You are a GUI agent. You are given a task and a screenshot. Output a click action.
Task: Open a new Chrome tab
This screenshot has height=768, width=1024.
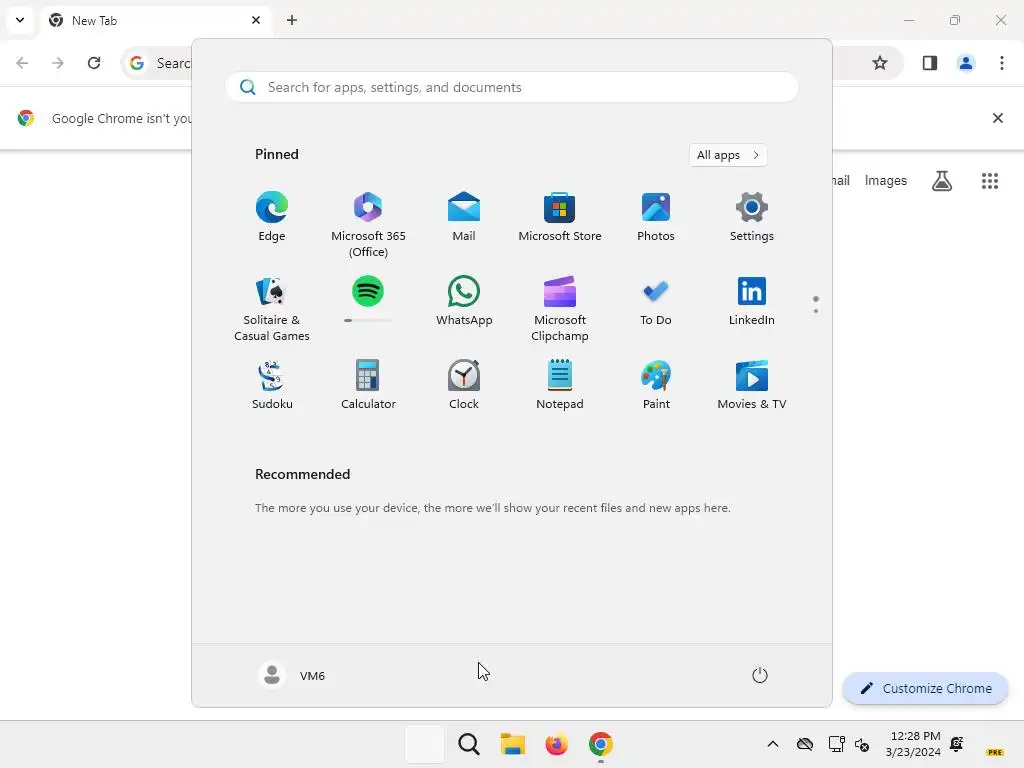click(x=292, y=20)
